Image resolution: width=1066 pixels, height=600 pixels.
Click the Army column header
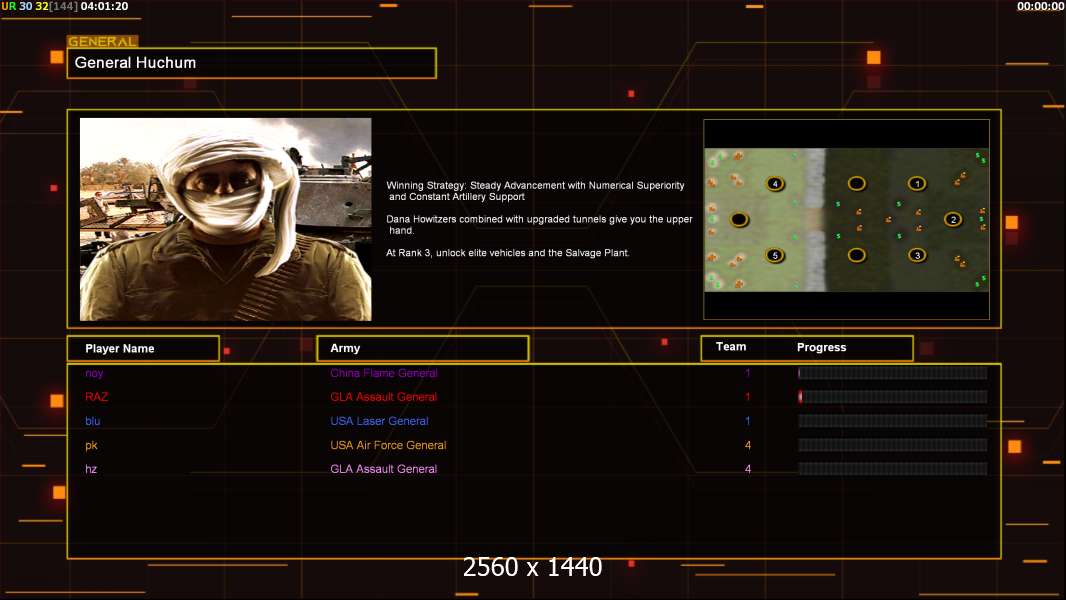[x=422, y=348]
